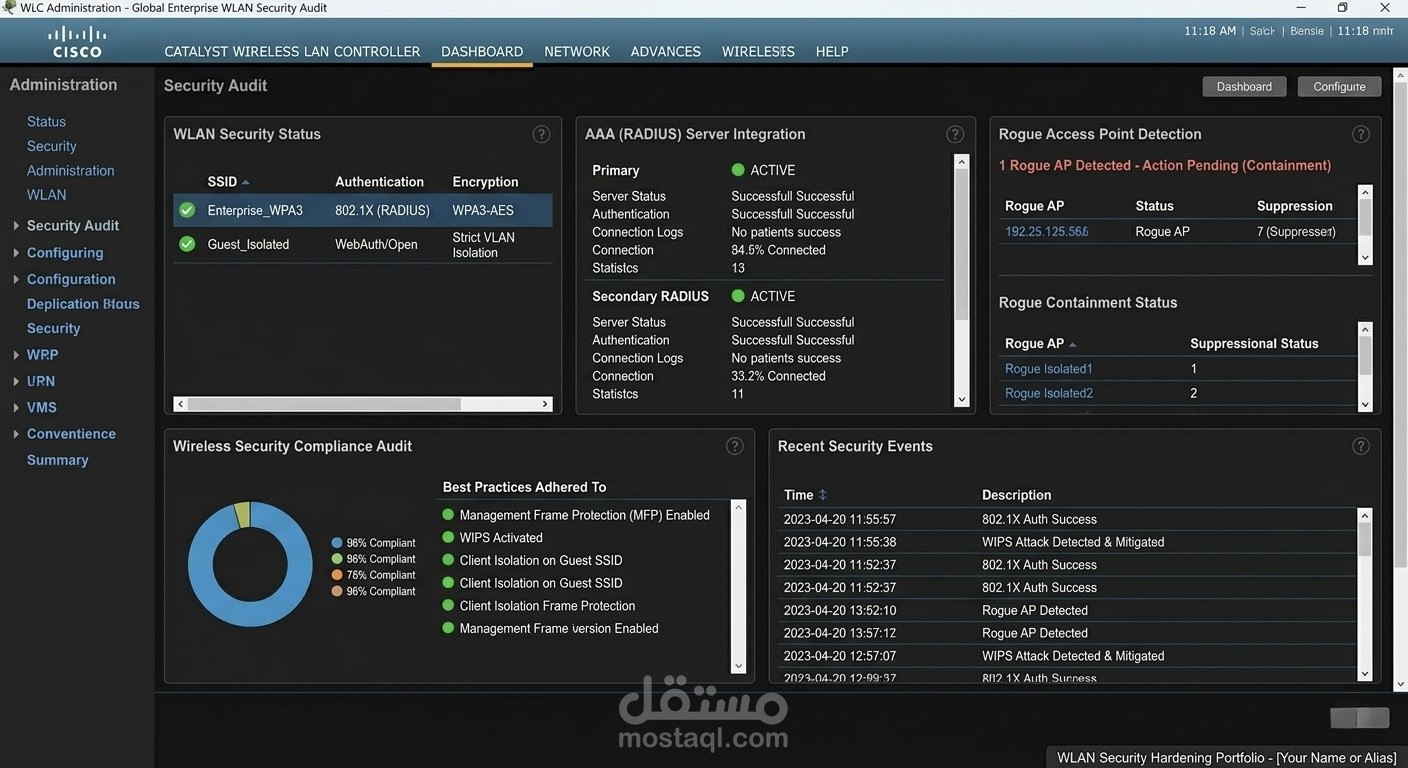Expand WRP sidebar section
The width and height of the screenshot is (1408, 768).
(16, 355)
